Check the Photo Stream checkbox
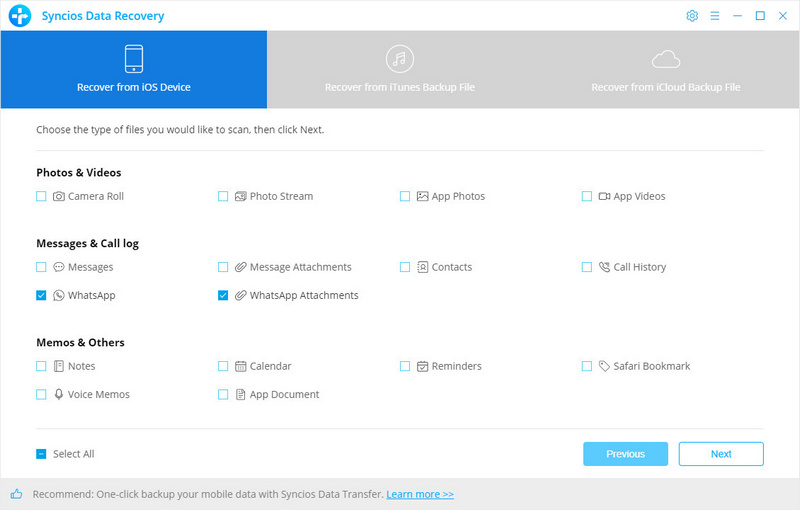Screen dimensions: 800x510 pos(223,196)
